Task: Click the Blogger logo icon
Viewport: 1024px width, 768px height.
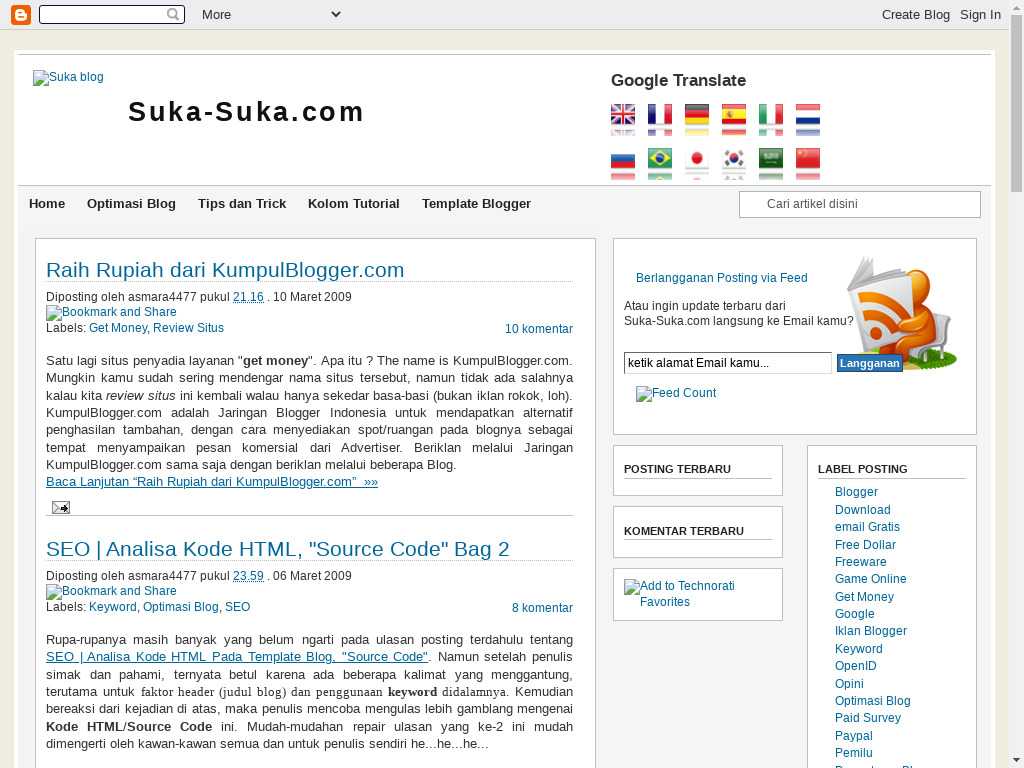Action: 20,14
